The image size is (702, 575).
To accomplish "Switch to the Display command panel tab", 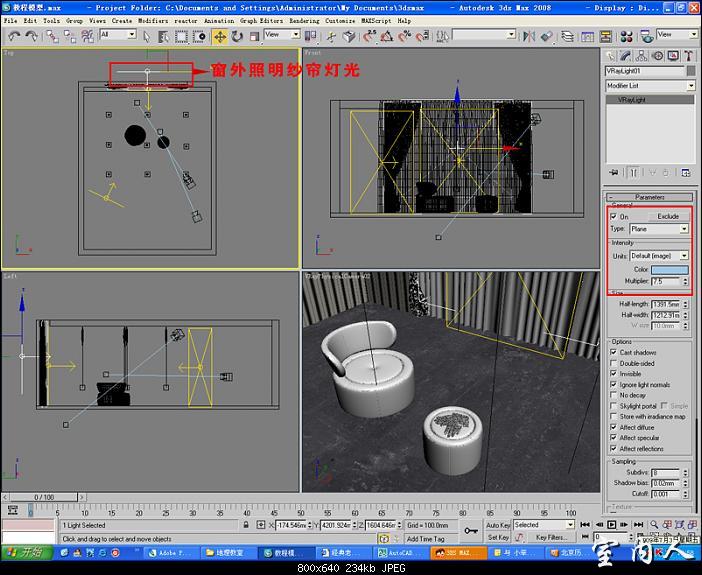I will pos(671,56).
